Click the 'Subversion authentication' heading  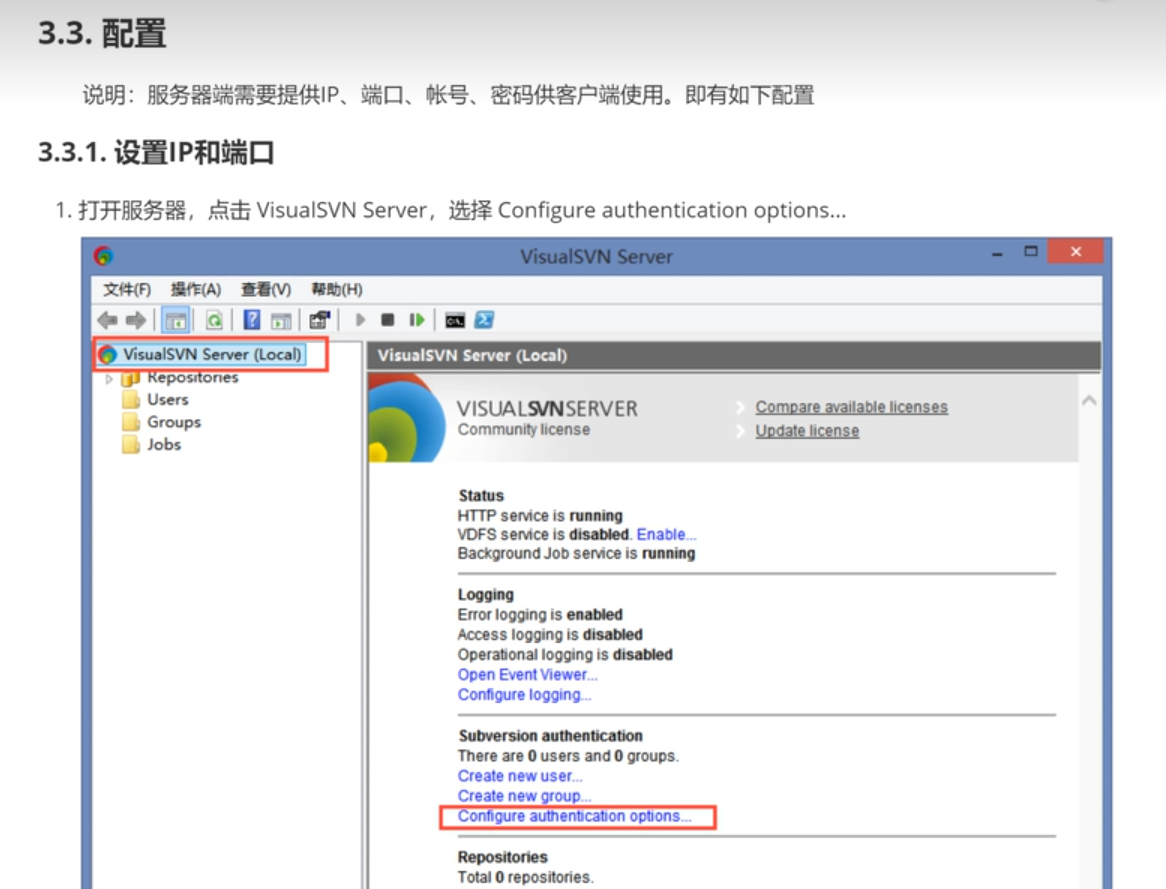550,736
